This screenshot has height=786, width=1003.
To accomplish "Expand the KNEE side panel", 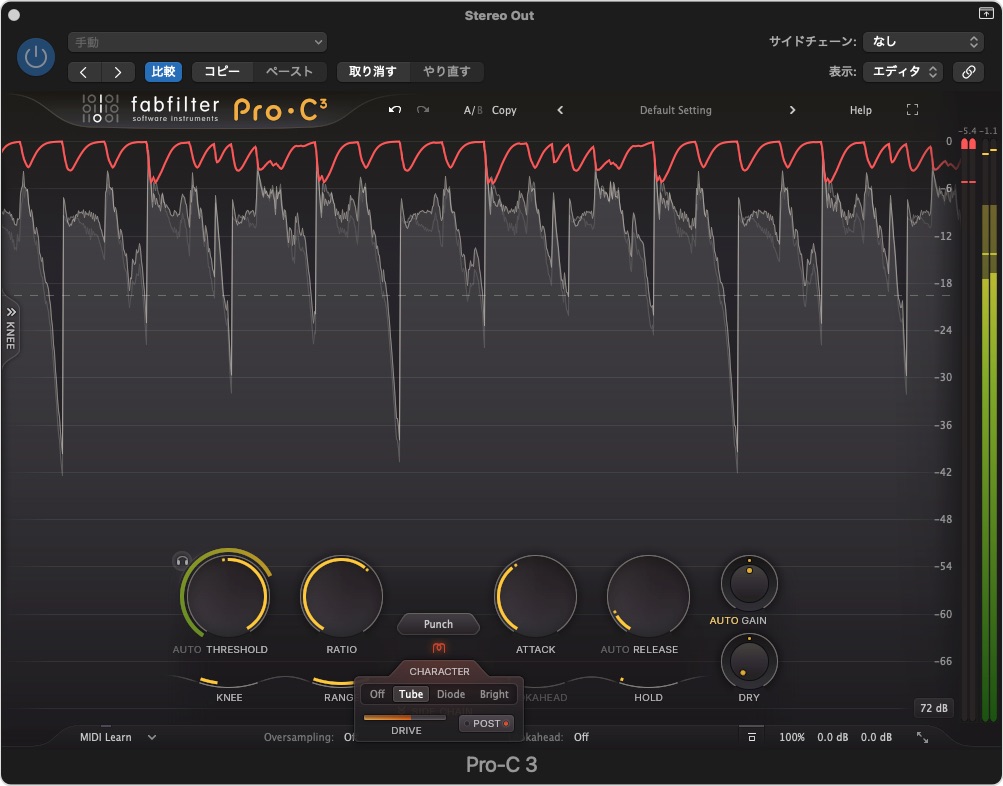I will point(11,327).
